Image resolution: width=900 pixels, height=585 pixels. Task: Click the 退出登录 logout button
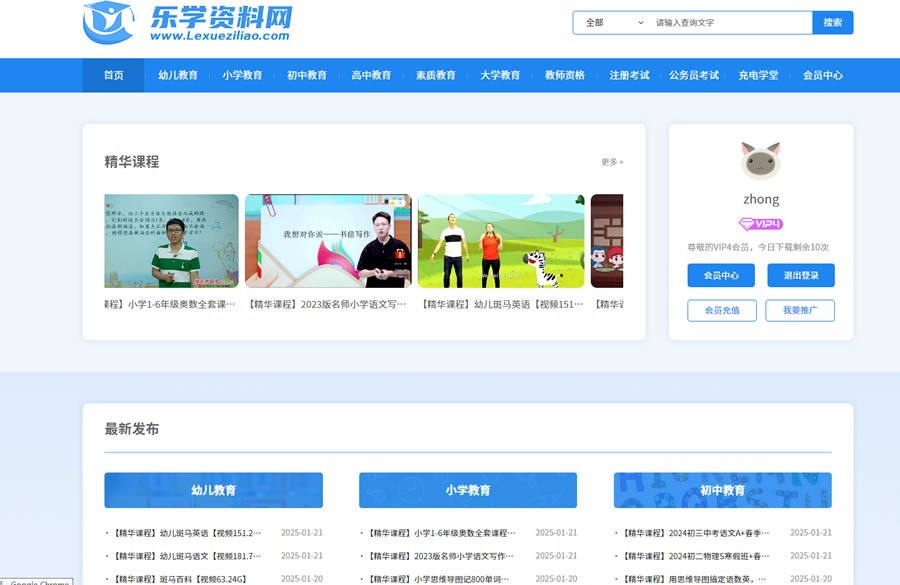tap(800, 275)
